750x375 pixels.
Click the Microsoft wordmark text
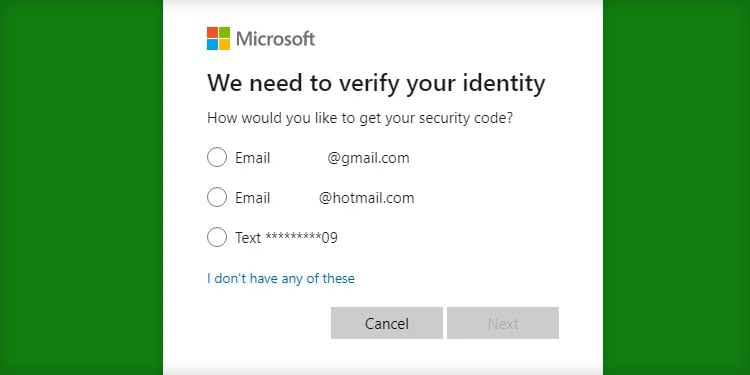point(276,39)
